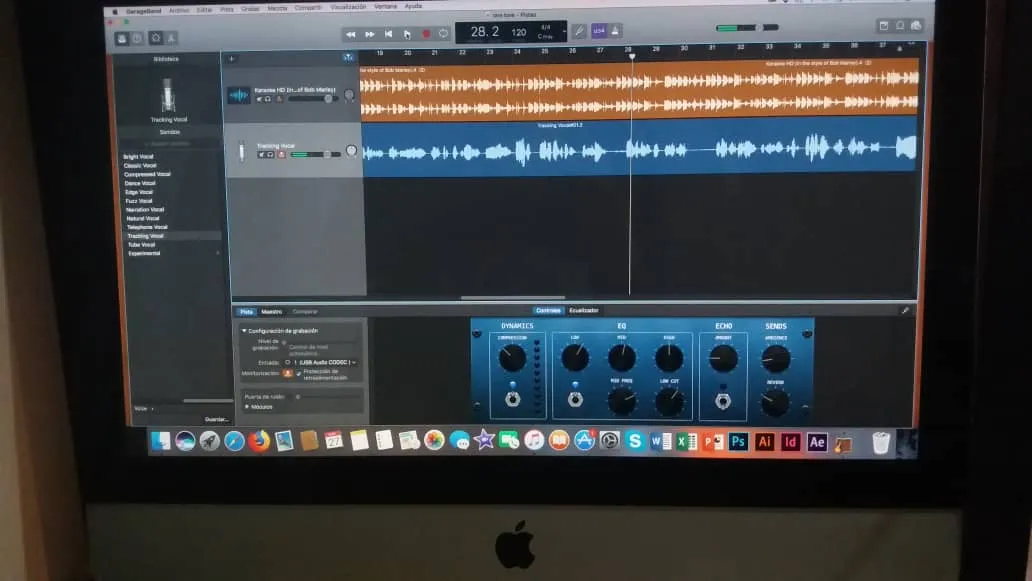Open the Library panel button
The image size is (1032, 581).
[122, 39]
